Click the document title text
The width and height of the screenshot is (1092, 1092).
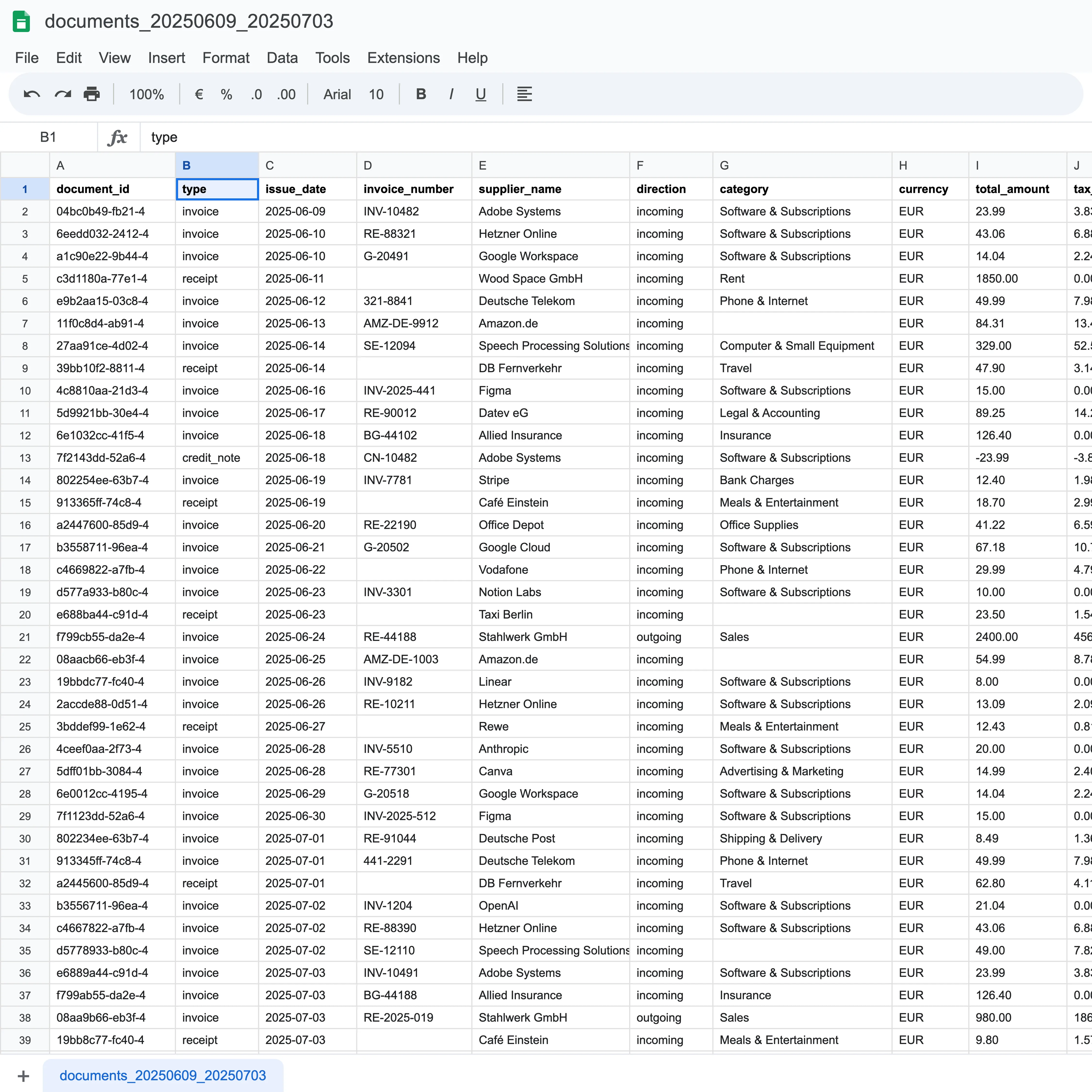click(189, 22)
